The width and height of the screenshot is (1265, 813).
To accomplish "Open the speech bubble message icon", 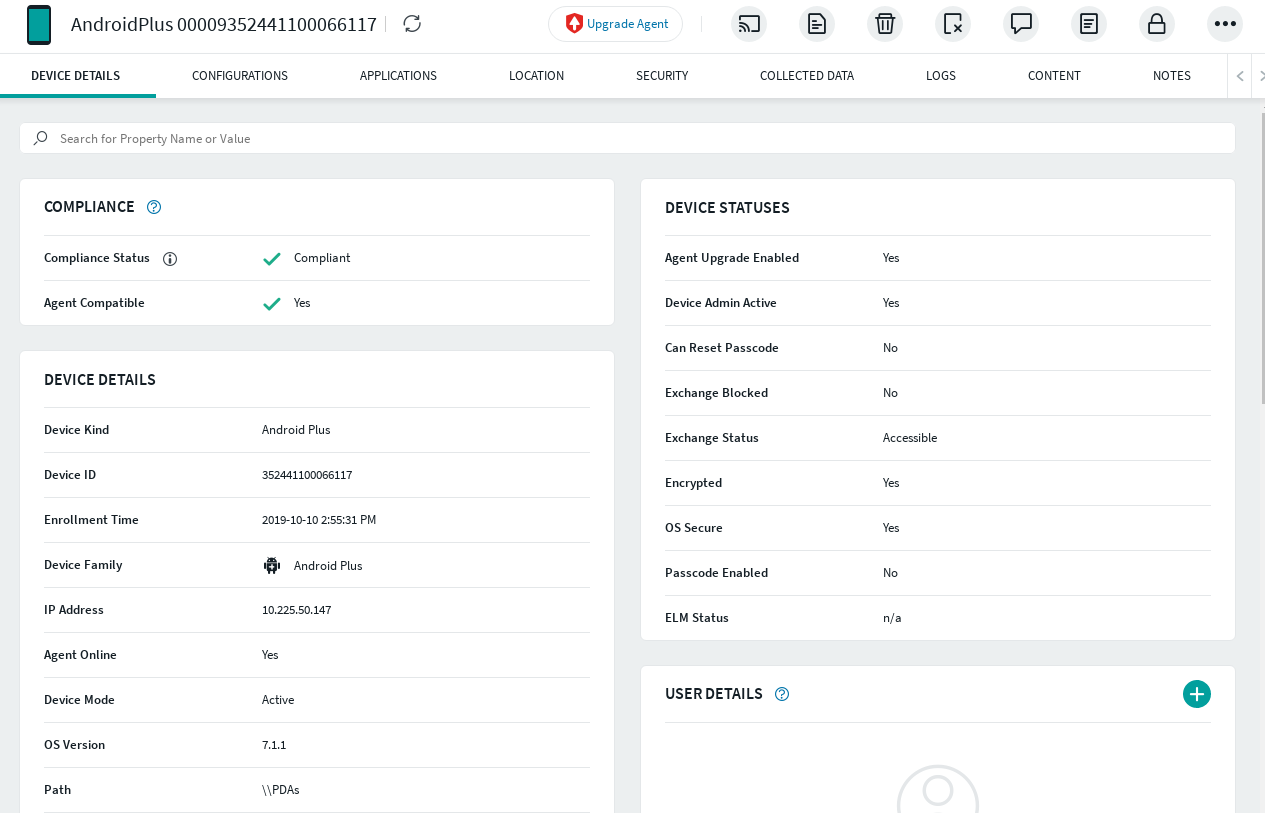I will pos(1021,24).
